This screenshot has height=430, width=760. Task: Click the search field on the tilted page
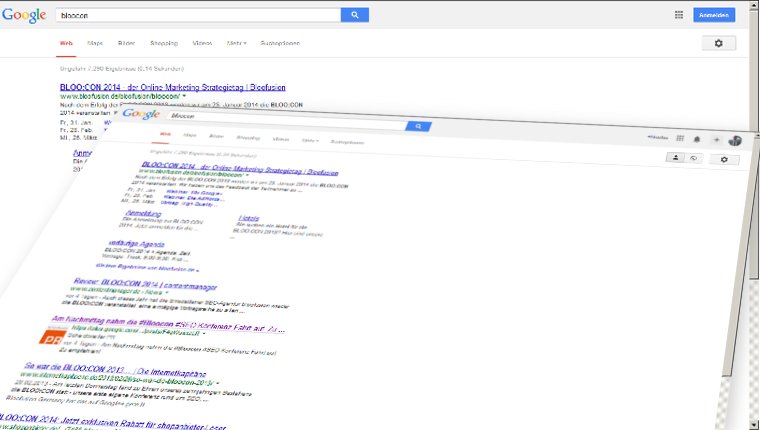click(x=286, y=121)
